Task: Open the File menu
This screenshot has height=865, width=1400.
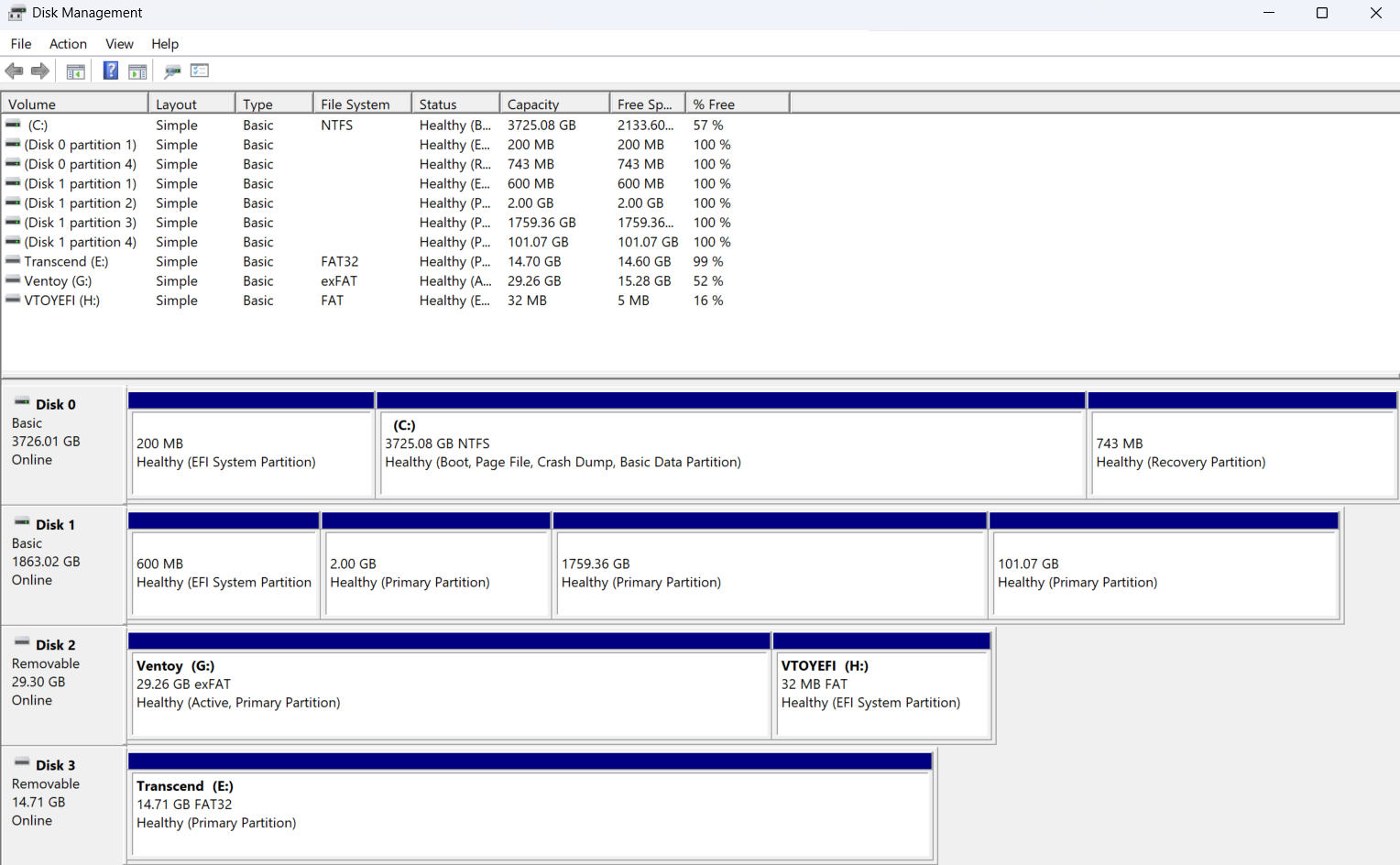Action: click(x=21, y=44)
